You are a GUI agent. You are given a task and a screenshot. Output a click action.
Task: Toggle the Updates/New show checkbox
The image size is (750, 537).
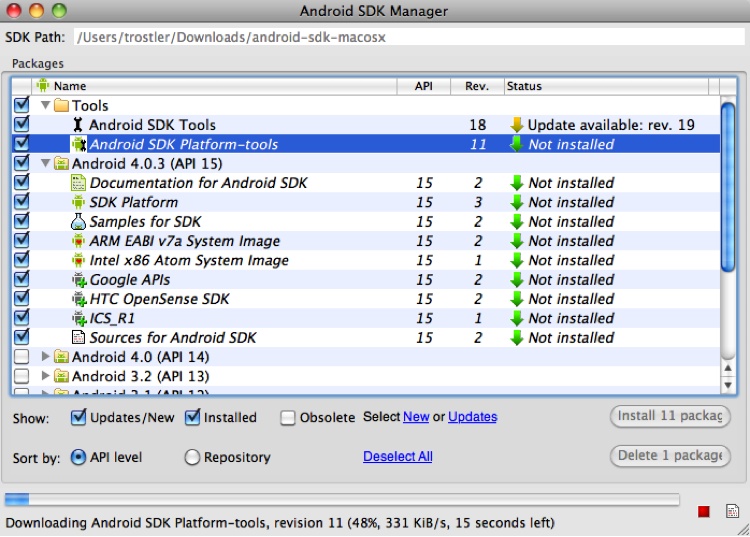coord(78,417)
